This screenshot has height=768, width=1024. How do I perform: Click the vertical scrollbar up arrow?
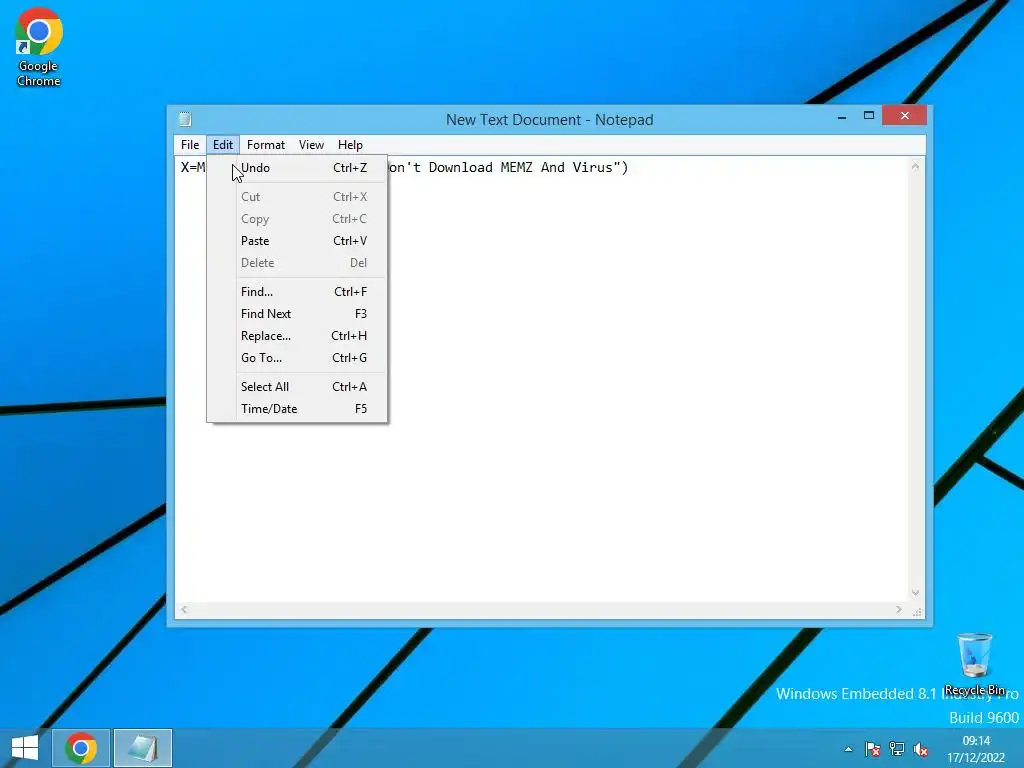(x=916, y=167)
